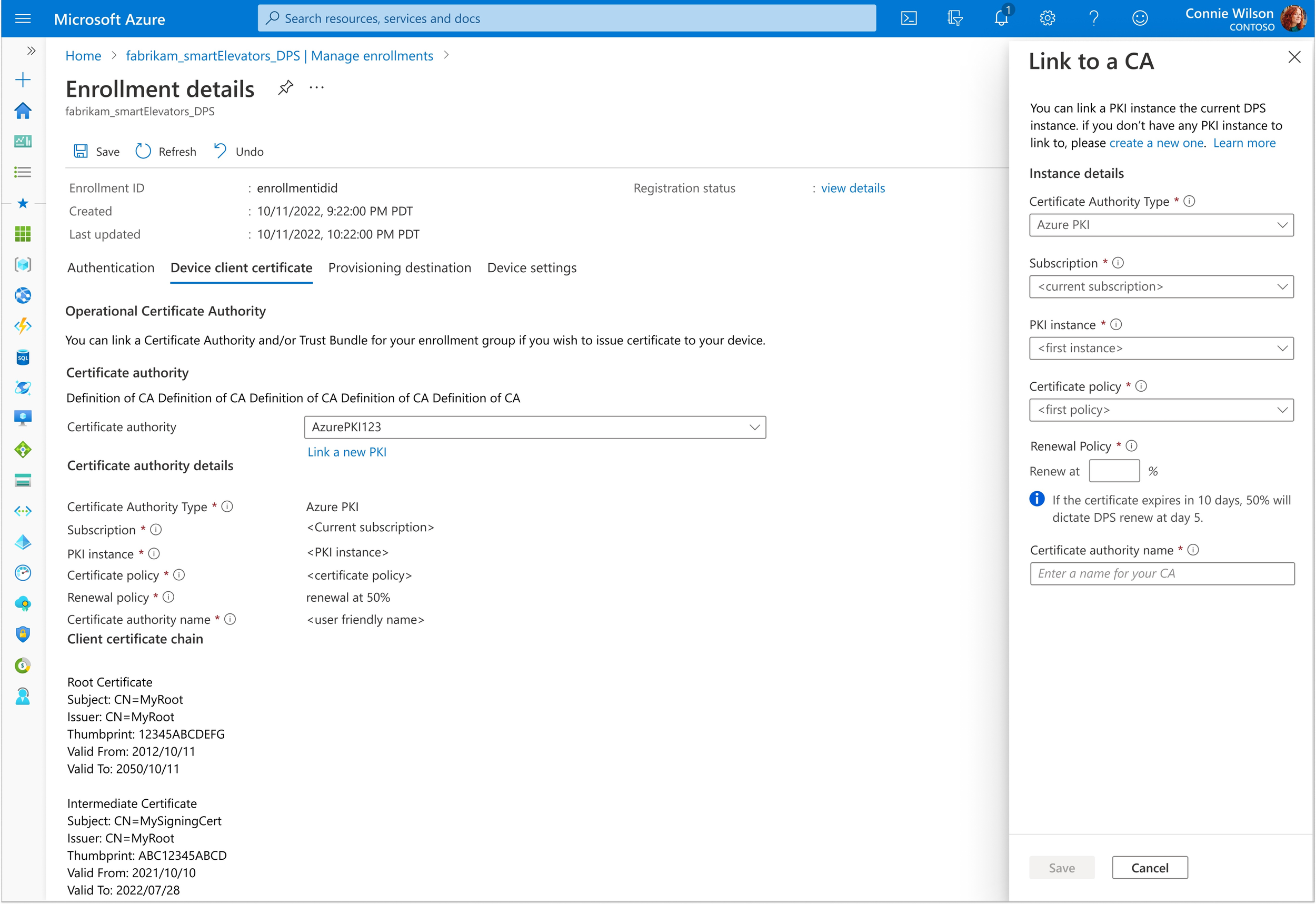Open Dashboard from the sidebar chart icon
This screenshot has height=904, width=1316.
[x=23, y=141]
